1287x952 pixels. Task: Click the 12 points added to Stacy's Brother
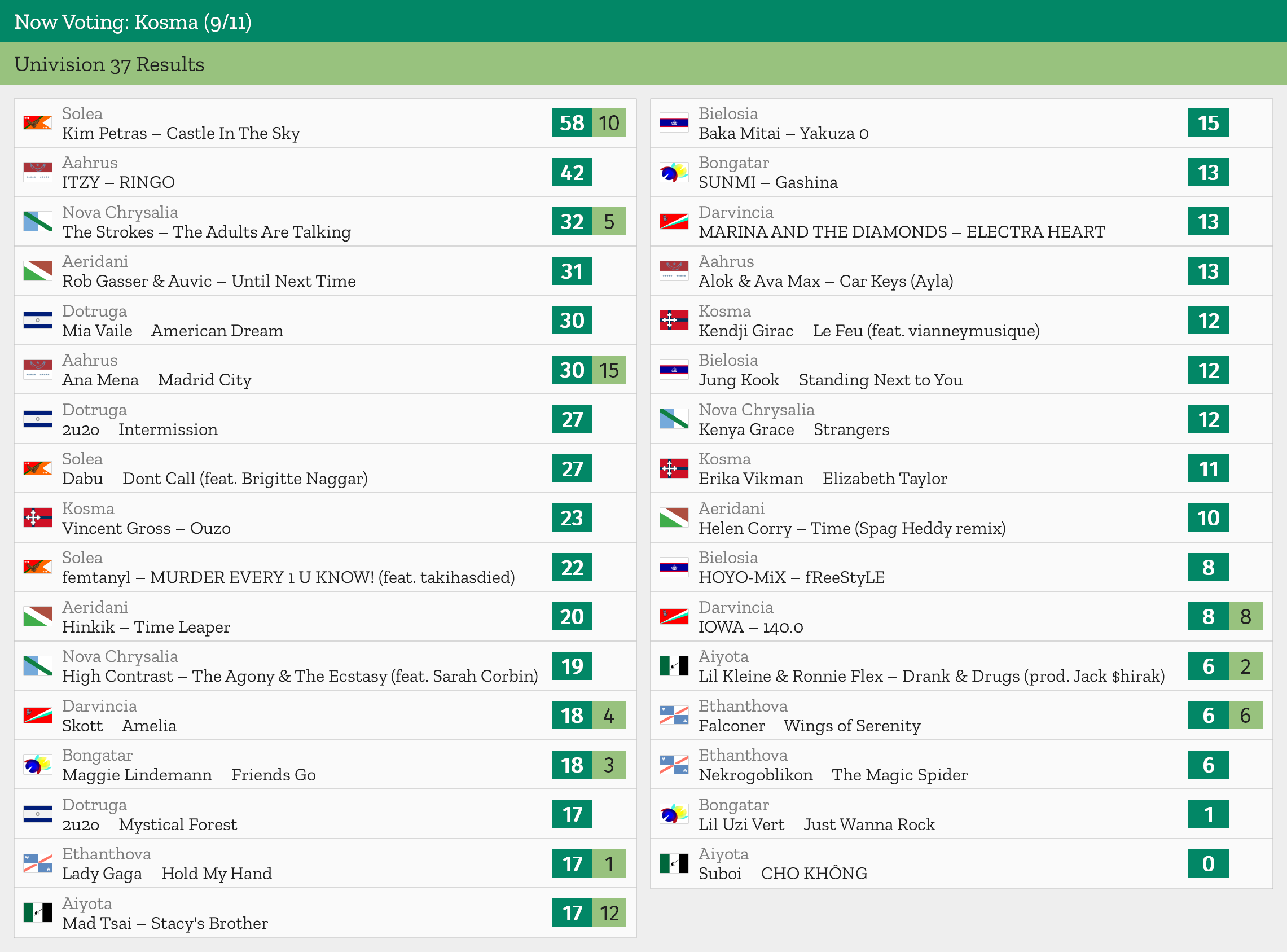coord(609,913)
